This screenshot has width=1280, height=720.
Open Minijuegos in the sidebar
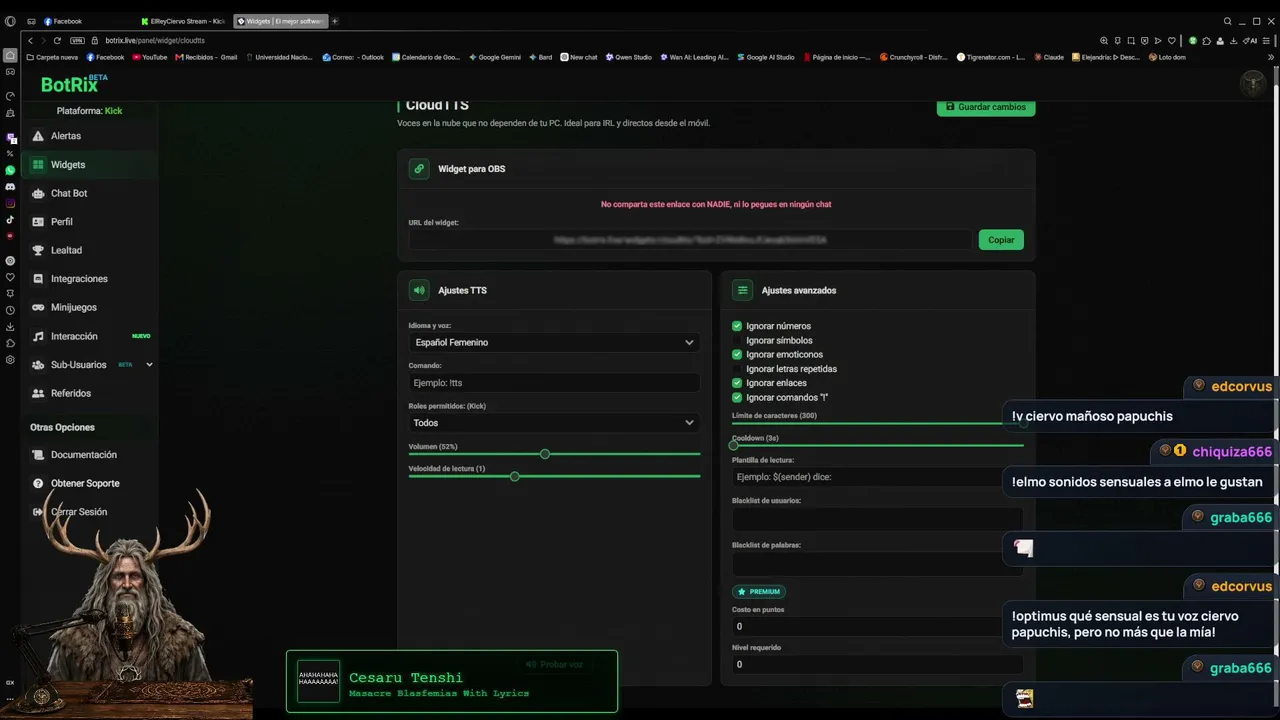pyautogui.click(x=90, y=307)
